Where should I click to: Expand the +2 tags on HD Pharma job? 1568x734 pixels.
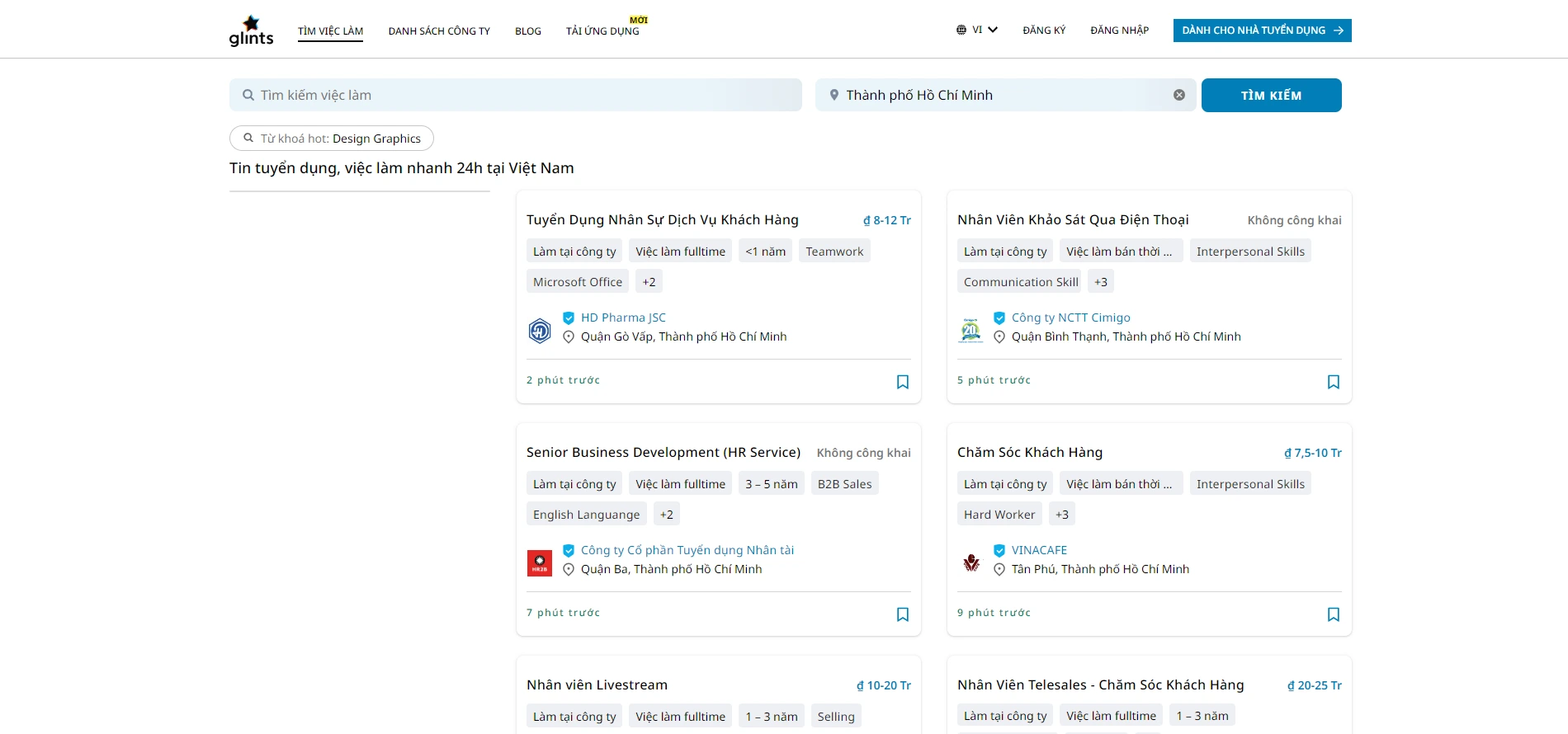[x=649, y=281]
